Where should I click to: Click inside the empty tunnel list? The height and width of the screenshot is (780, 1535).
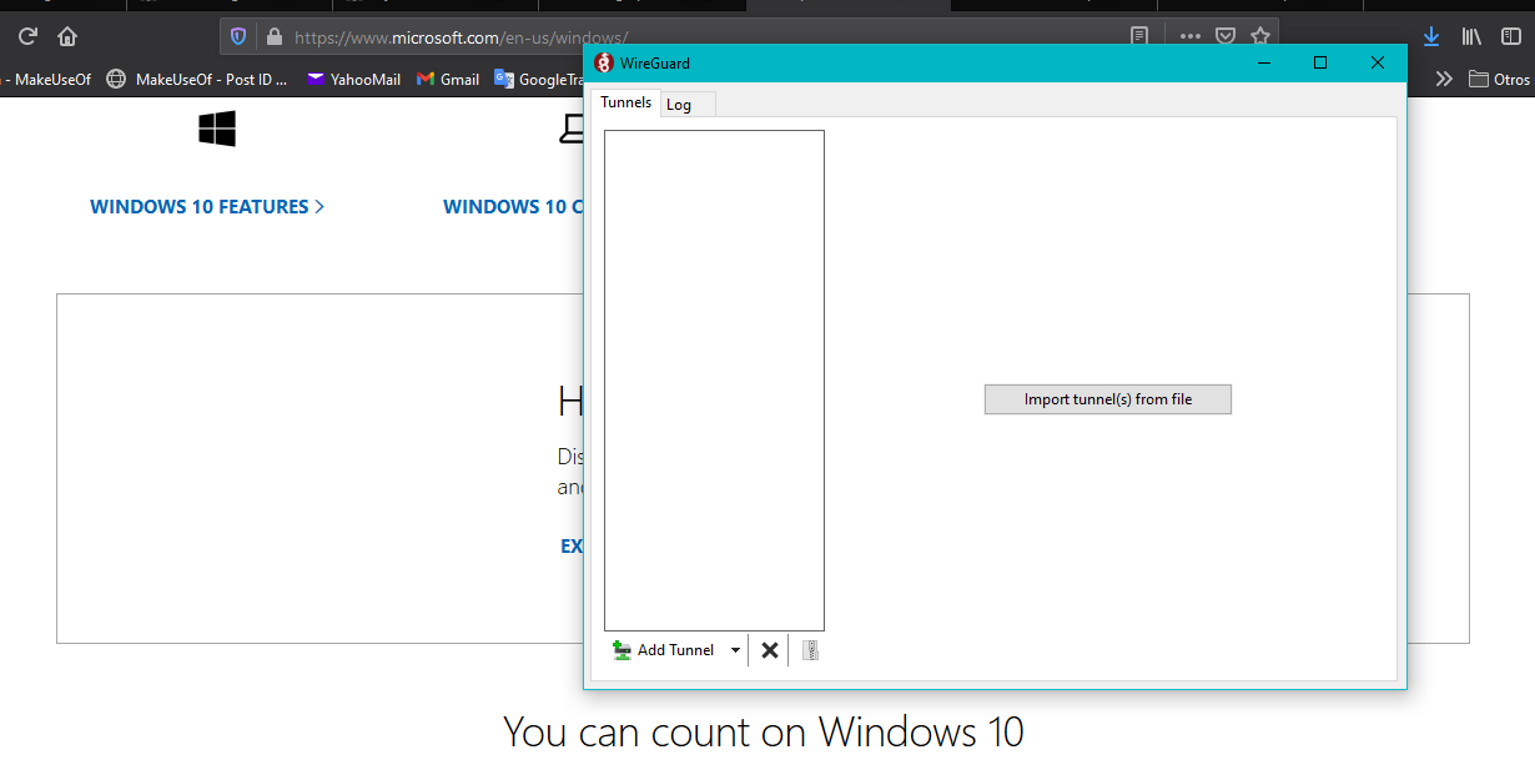[713, 380]
